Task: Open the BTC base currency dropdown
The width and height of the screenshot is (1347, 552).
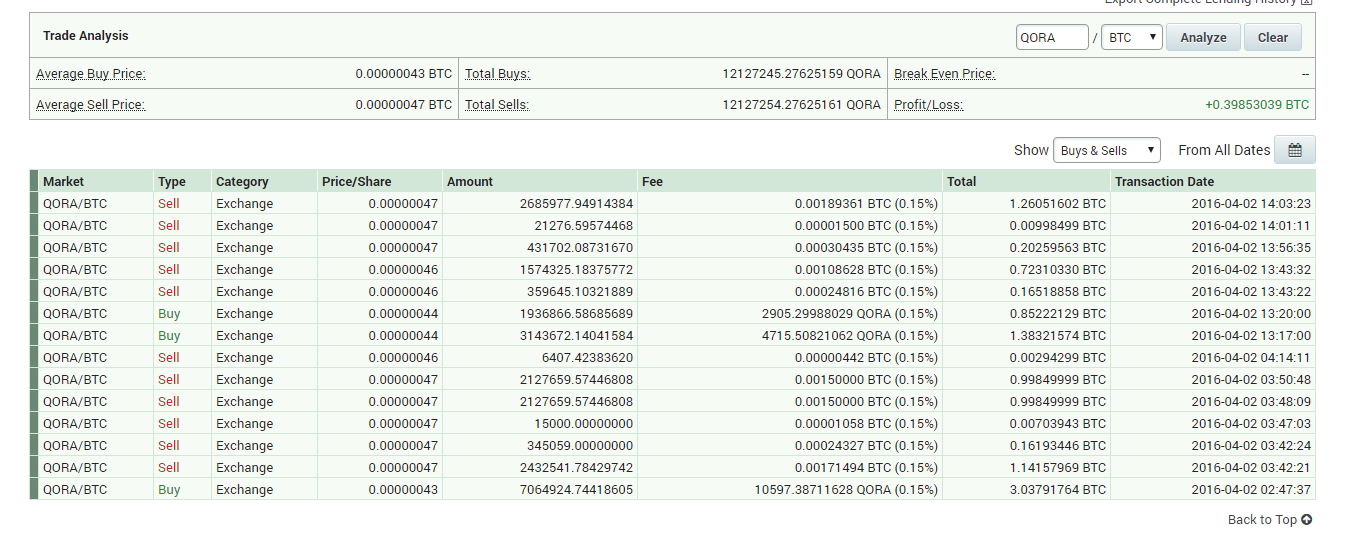Action: pyautogui.click(x=1131, y=38)
